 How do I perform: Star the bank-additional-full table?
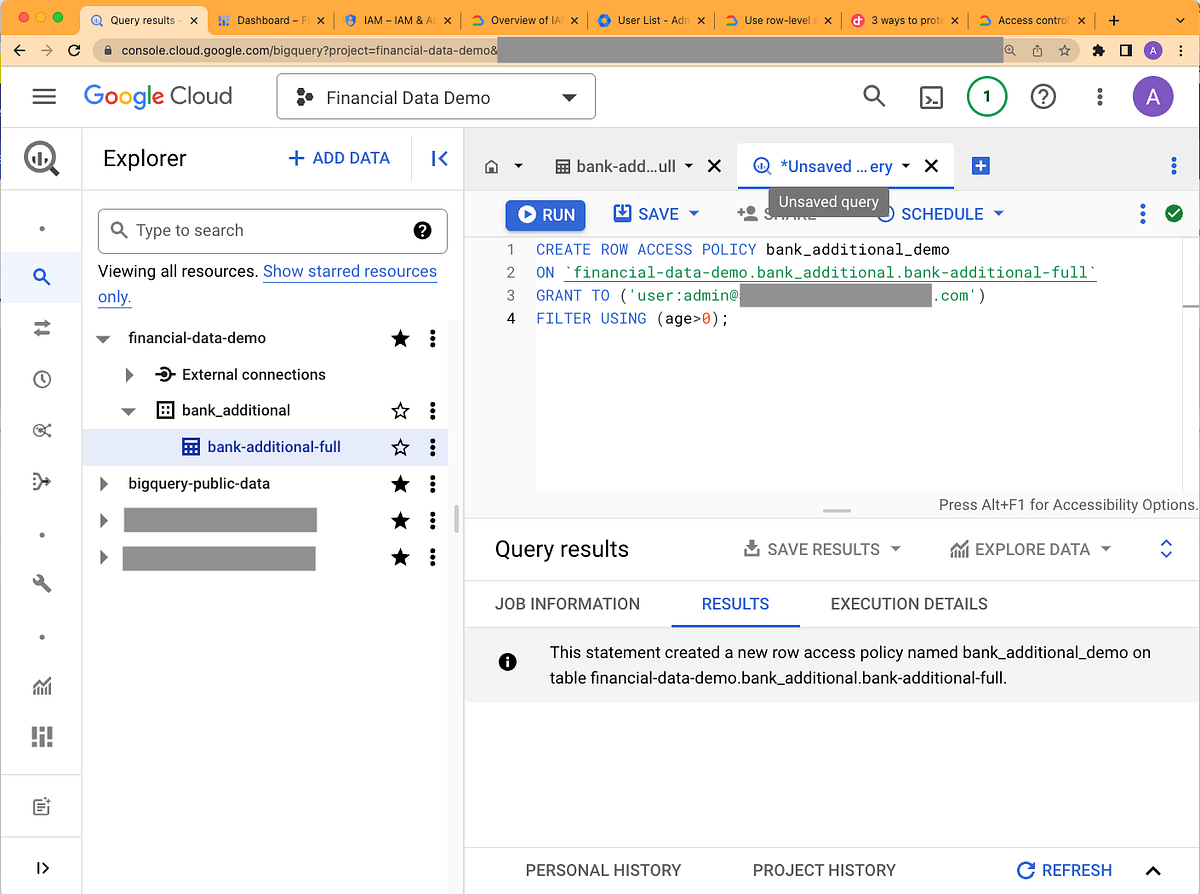pos(400,446)
